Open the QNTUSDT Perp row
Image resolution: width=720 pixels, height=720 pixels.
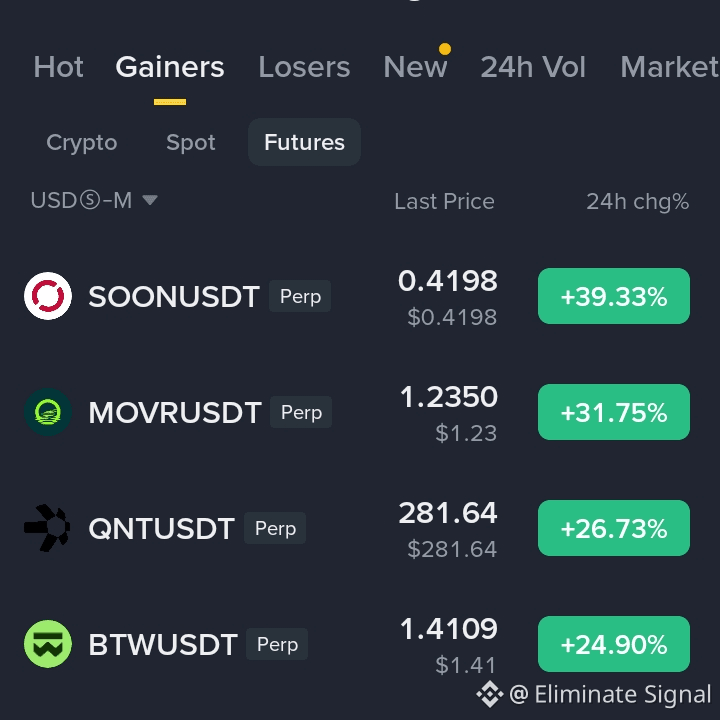360,528
